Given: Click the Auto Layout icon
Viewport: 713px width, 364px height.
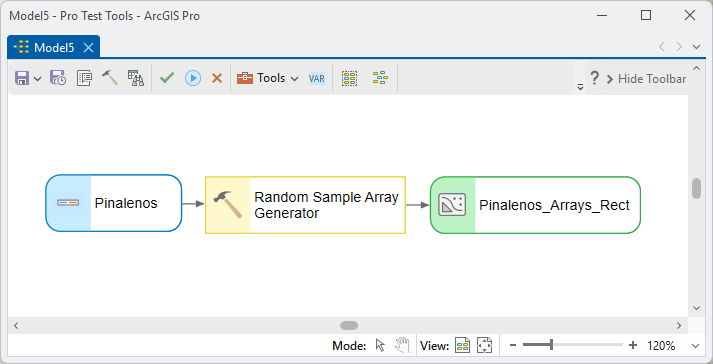Looking at the screenshot, I should click(380, 78).
